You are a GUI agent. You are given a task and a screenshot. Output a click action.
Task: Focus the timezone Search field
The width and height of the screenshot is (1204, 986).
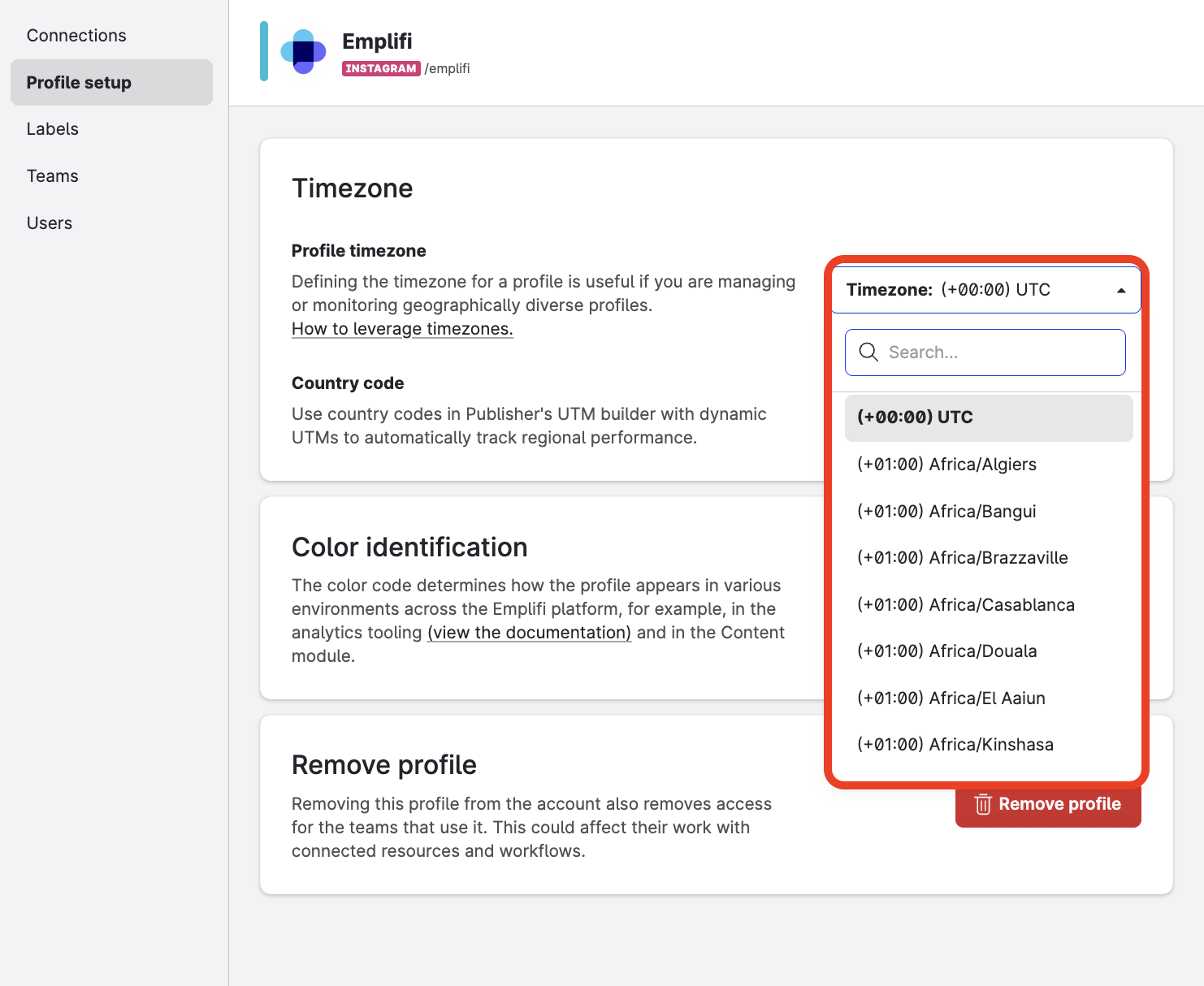point(985,352)
